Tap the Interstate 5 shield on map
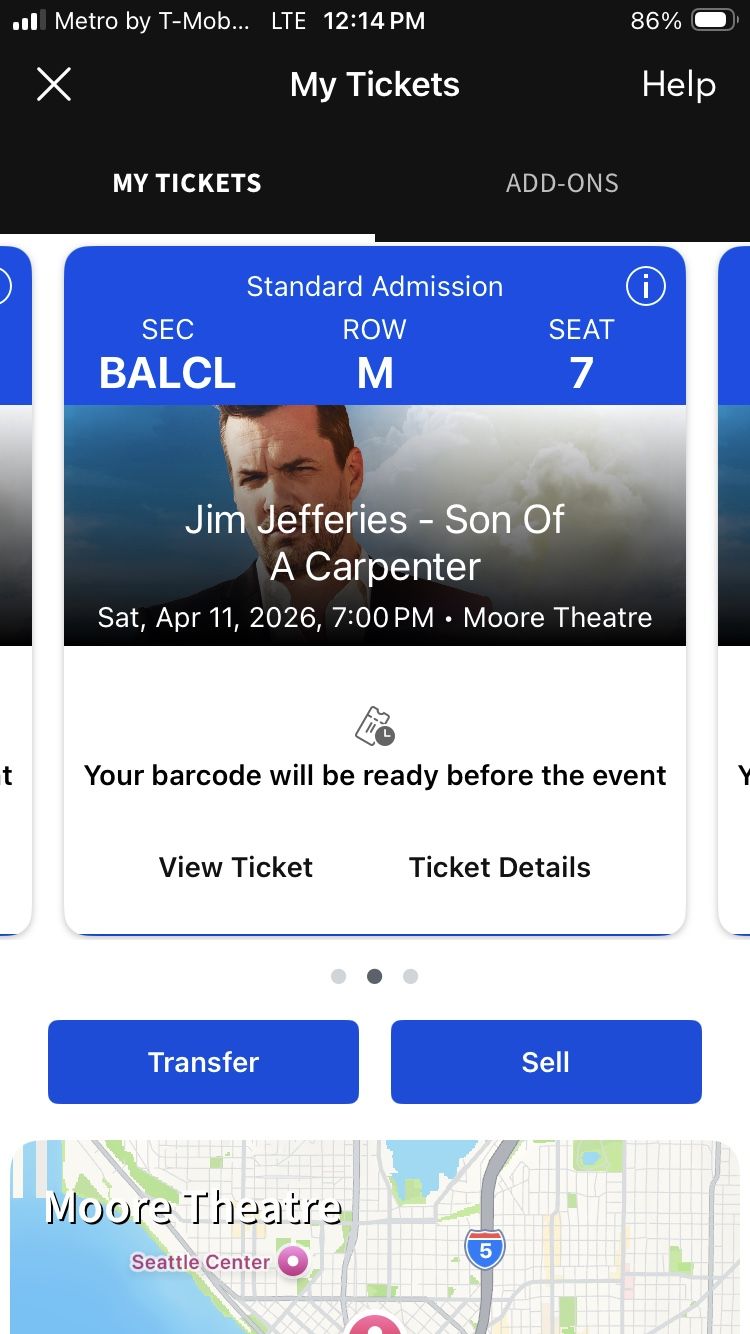750x1334 pixels. (x=485, y=1249)
